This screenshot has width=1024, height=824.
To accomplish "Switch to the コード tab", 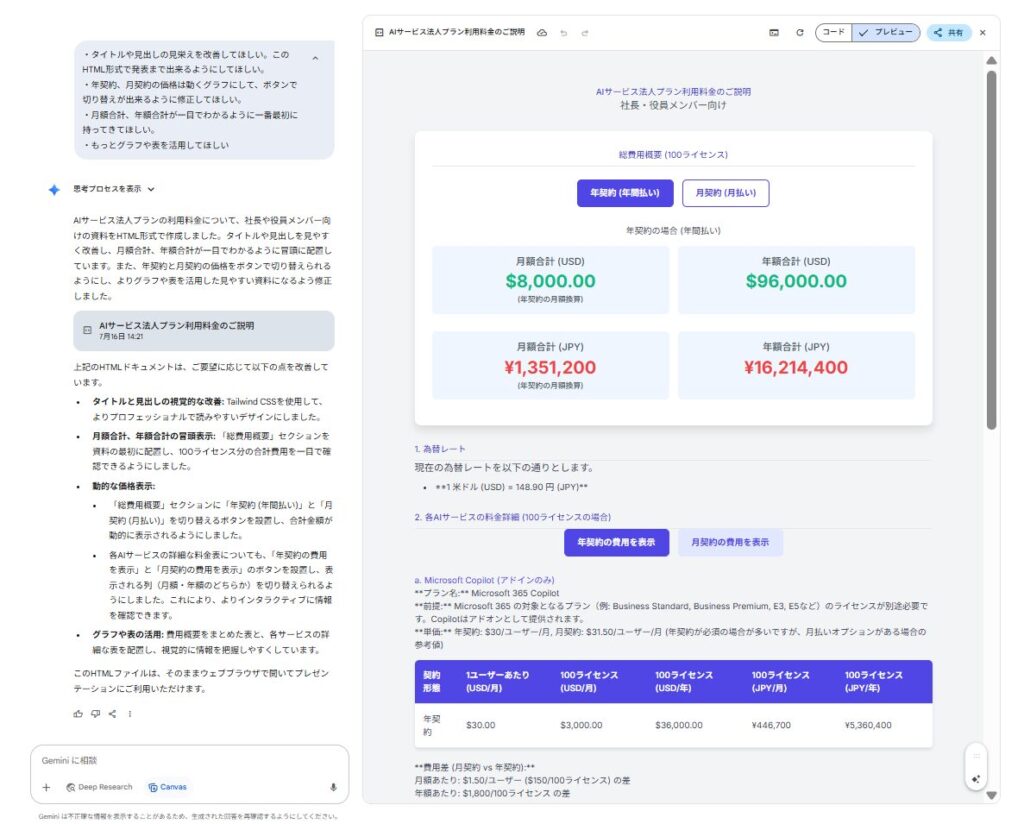I will (834, 33).
